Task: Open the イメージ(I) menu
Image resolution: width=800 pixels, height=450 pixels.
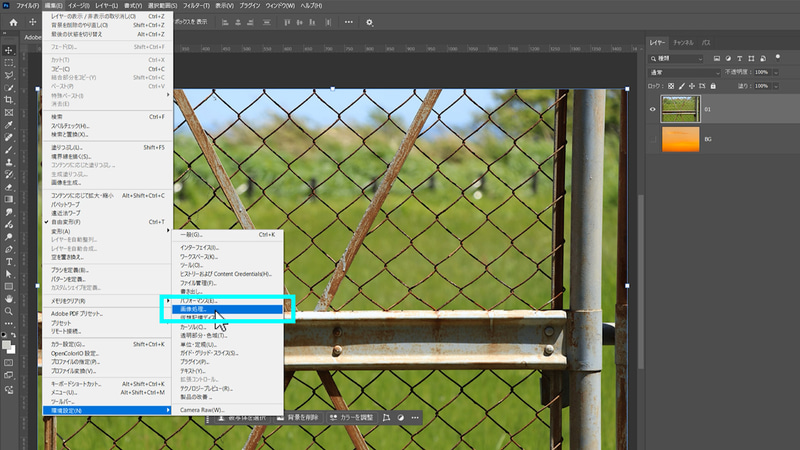Action: (x=79, y=6)
